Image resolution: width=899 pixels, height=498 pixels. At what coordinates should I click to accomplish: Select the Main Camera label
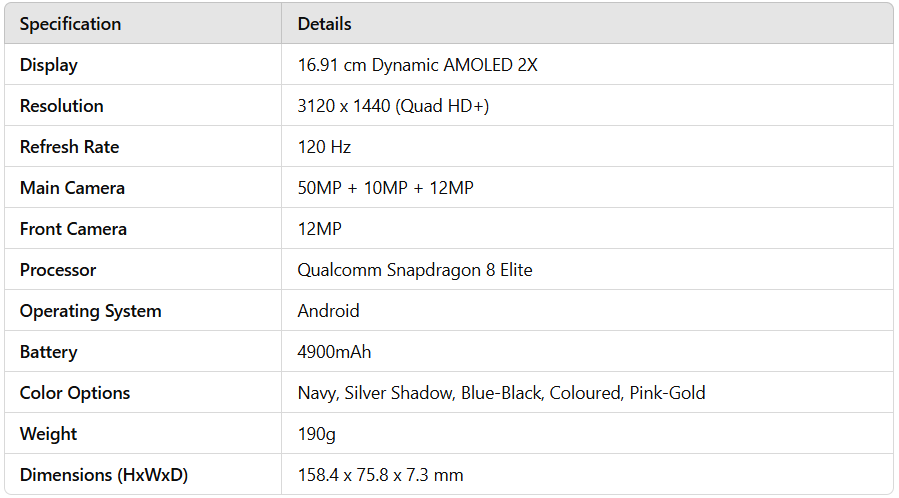(x=72, y=188)
